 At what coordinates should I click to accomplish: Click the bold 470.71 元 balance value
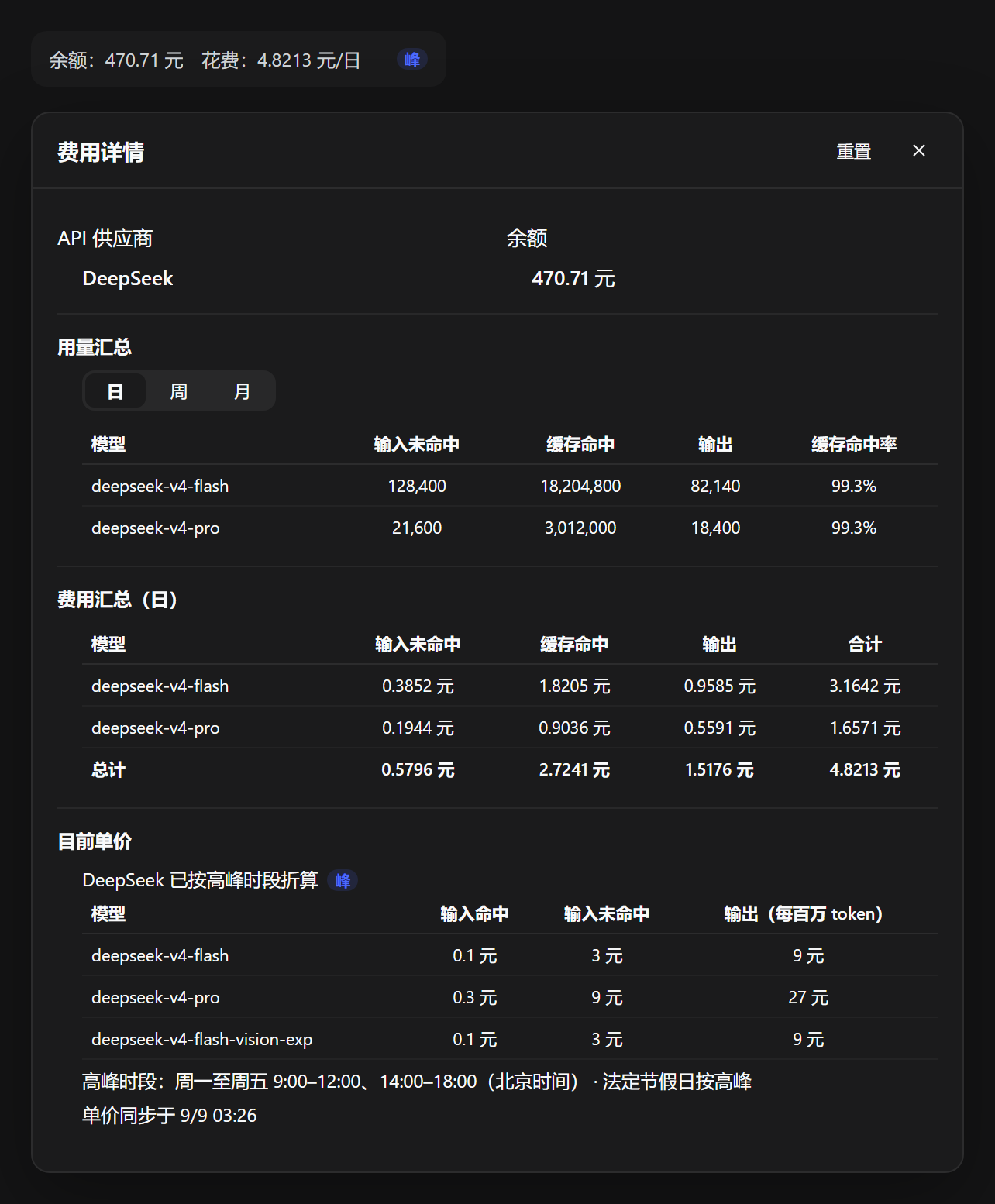pos(573,279)
